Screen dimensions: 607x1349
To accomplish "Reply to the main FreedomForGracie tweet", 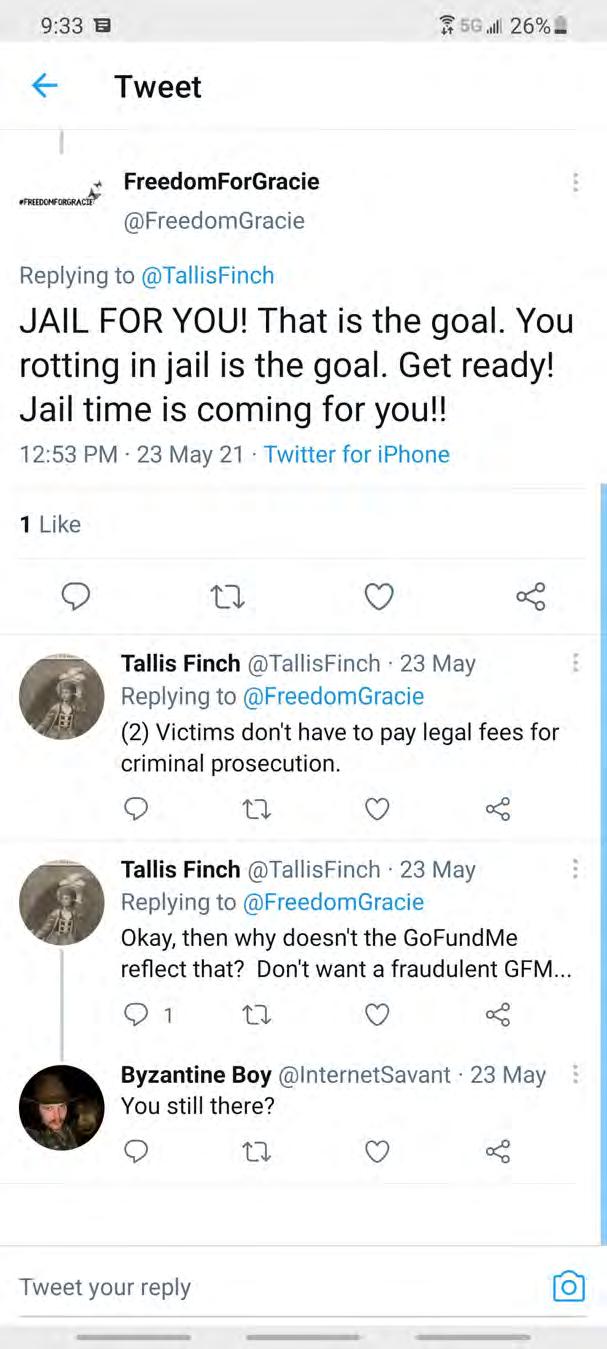I will point(76,597).
